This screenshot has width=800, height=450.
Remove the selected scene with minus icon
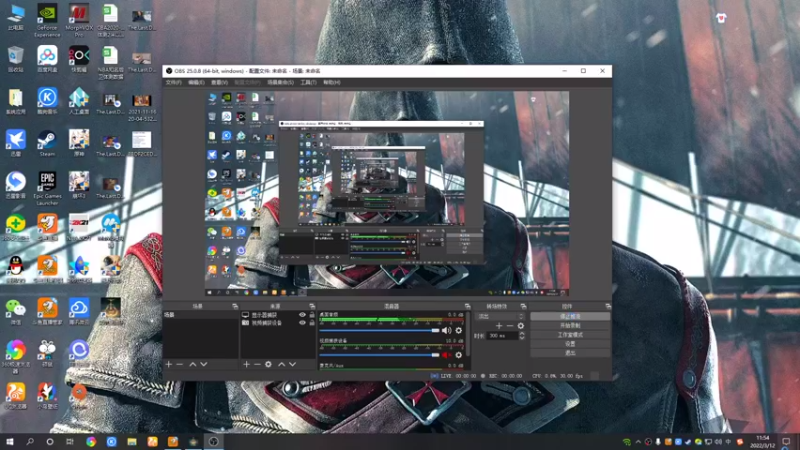coord(180,364)
